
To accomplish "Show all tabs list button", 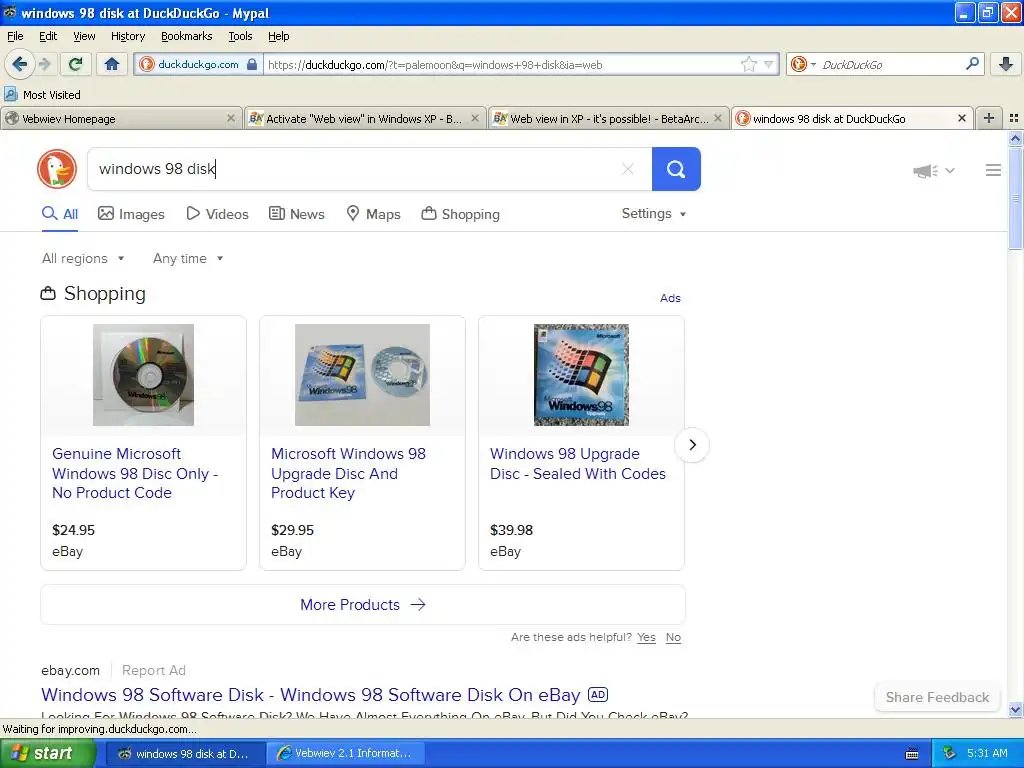I will pyautogui.click(x=1014, y=118).
